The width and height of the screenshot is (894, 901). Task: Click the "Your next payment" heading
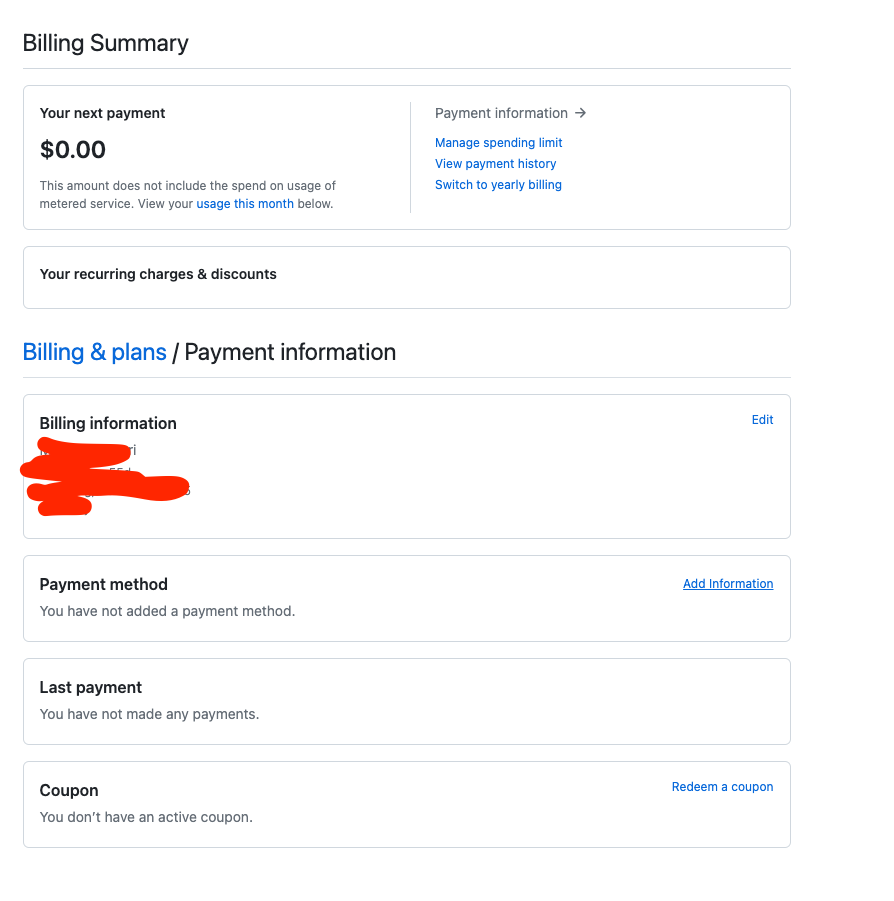(102, 113)
